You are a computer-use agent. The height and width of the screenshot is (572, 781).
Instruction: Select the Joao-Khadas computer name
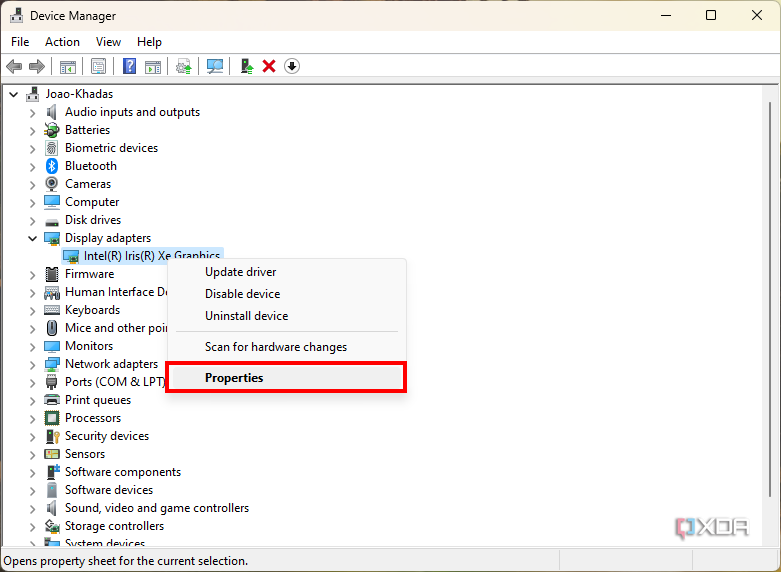(x=79, y=94)
